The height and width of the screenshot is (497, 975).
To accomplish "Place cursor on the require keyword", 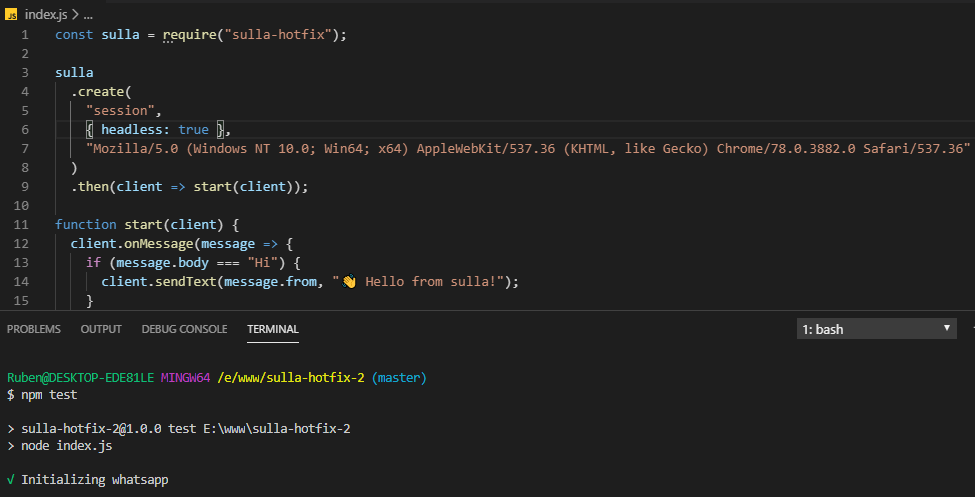I will (x=190, y=35).
